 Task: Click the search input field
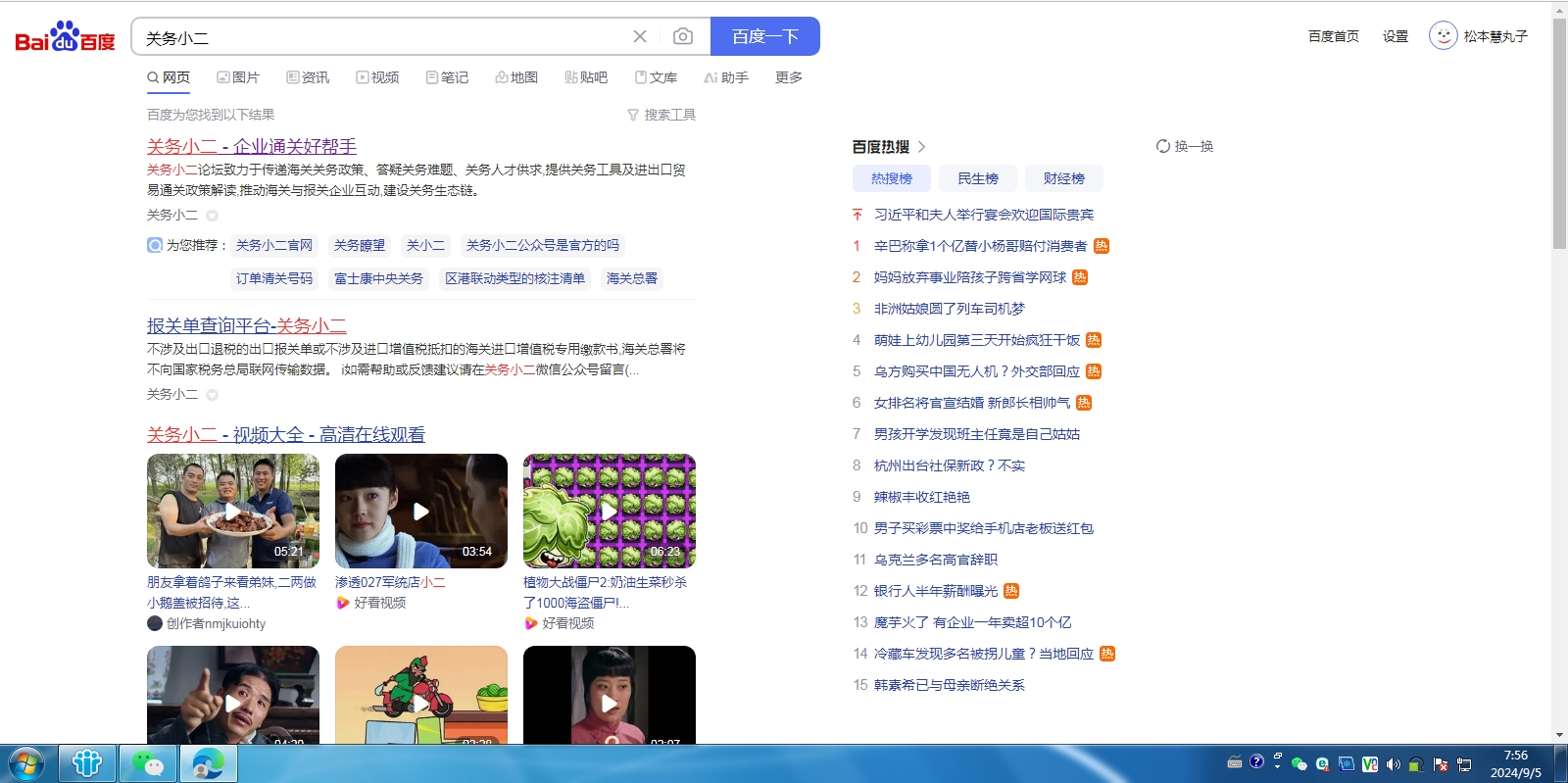click(382, 36)
